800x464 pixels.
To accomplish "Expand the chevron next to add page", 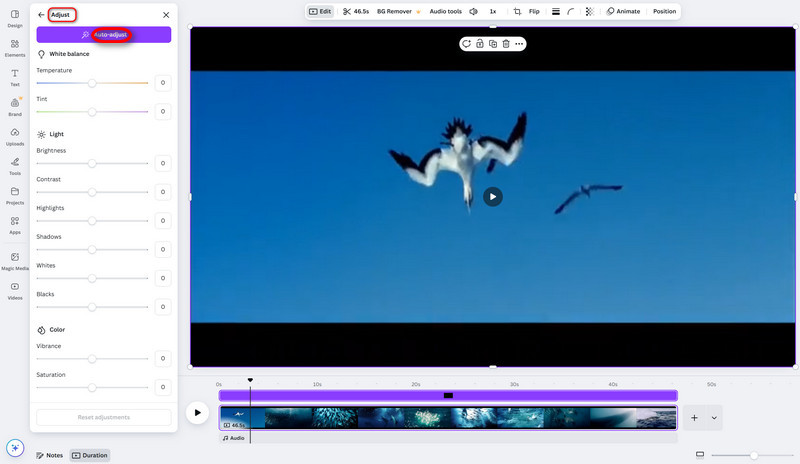I will (x=714, y=417).
